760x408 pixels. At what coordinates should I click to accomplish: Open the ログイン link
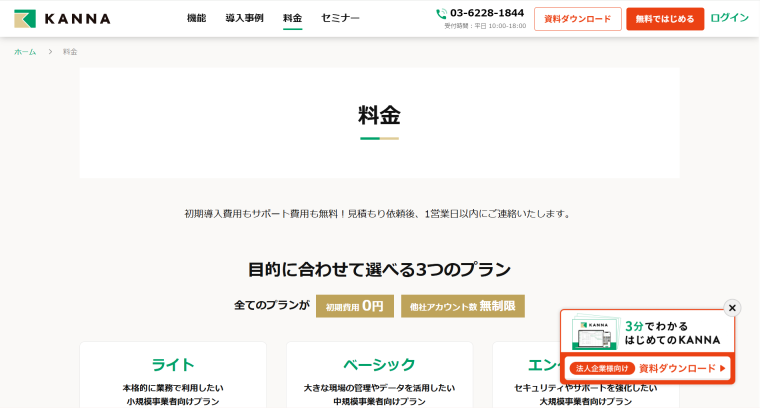pos(729,19)
